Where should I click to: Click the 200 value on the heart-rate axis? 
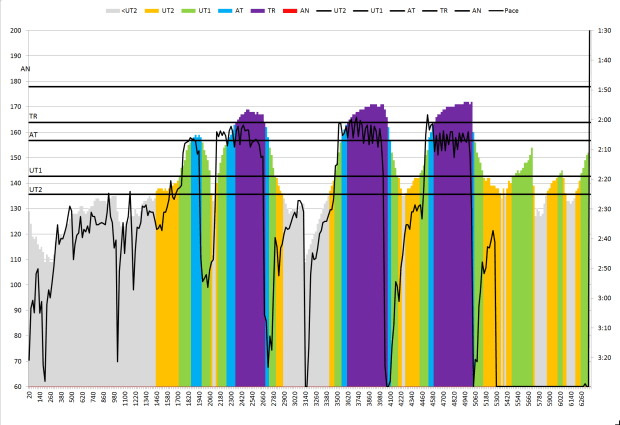pos(15,31)
